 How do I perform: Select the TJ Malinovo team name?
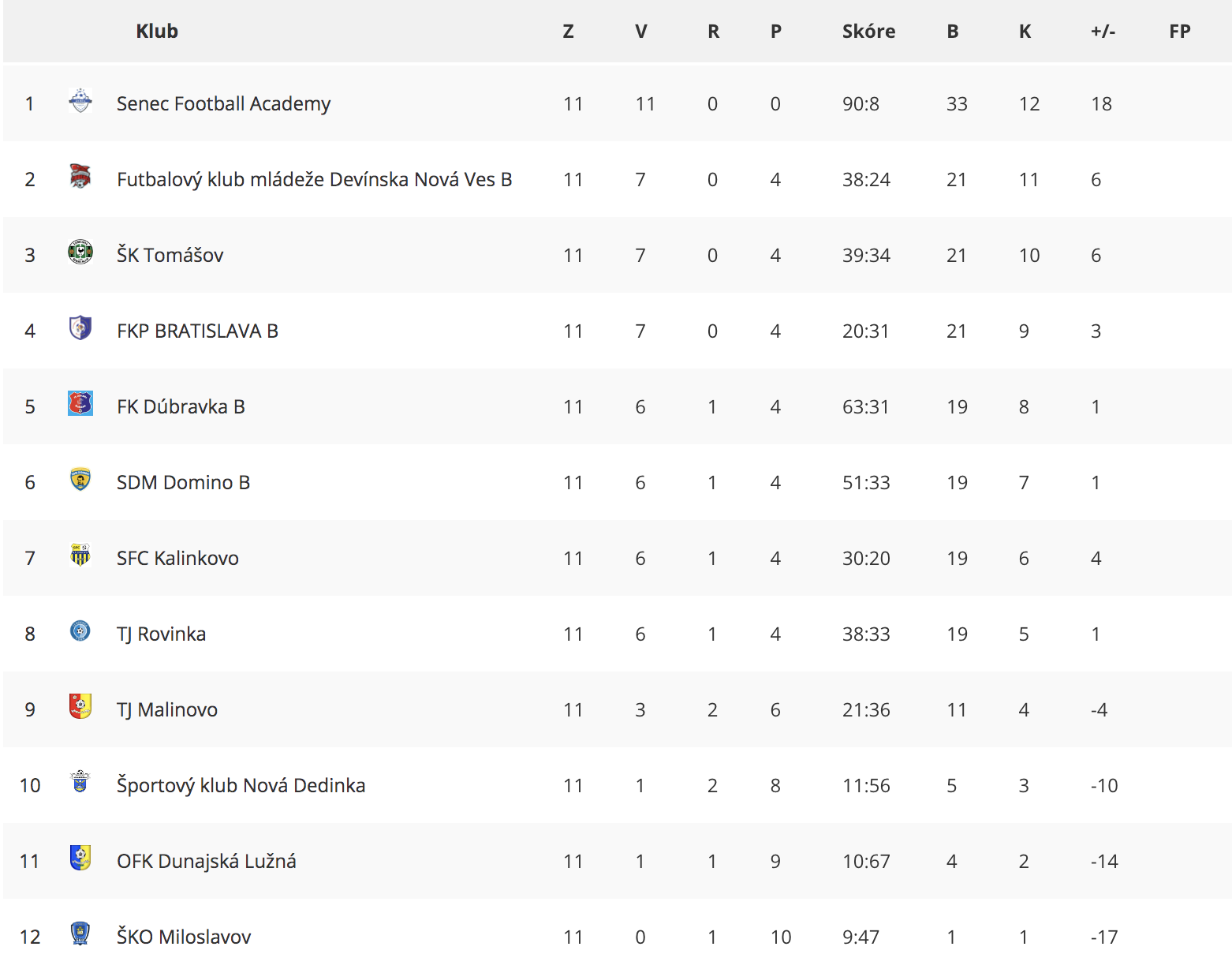166,709
